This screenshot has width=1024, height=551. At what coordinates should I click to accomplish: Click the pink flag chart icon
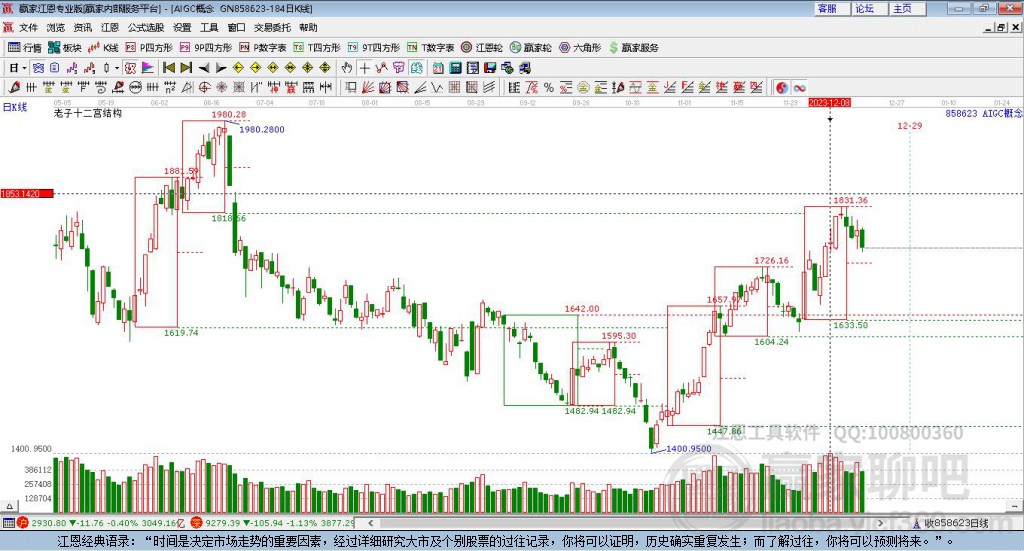point(148,68)
